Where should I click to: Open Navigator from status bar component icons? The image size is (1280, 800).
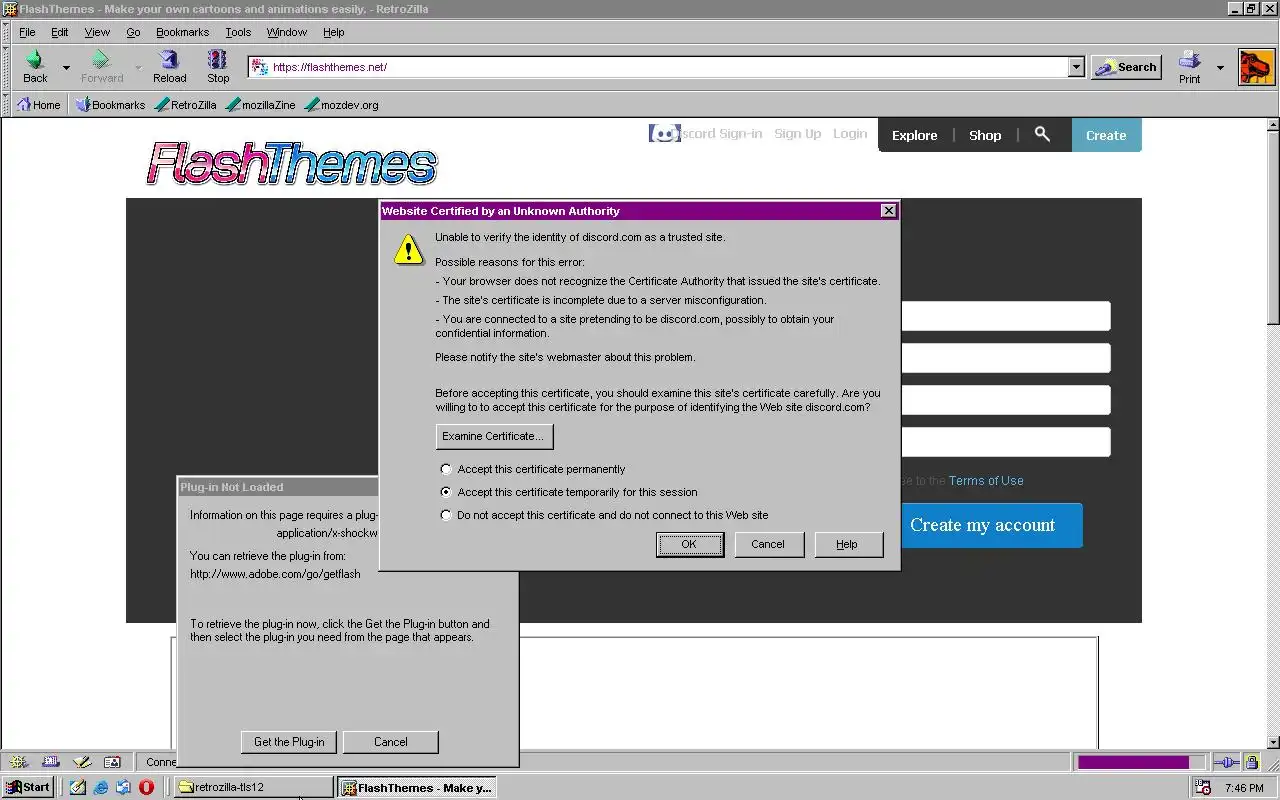coord(19,761)
